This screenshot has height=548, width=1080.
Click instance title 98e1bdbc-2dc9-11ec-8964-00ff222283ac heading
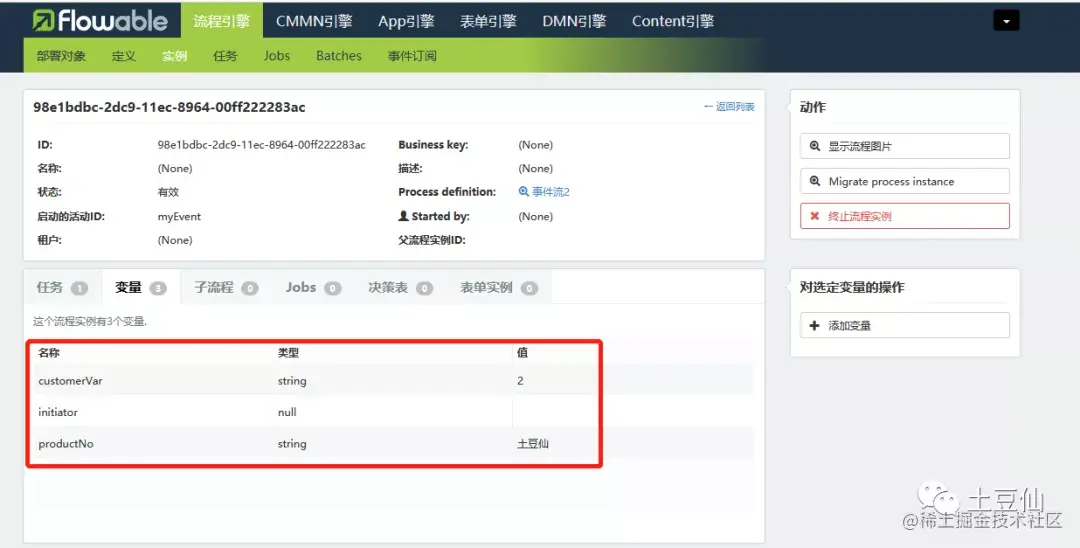click(x=169, y=107)
